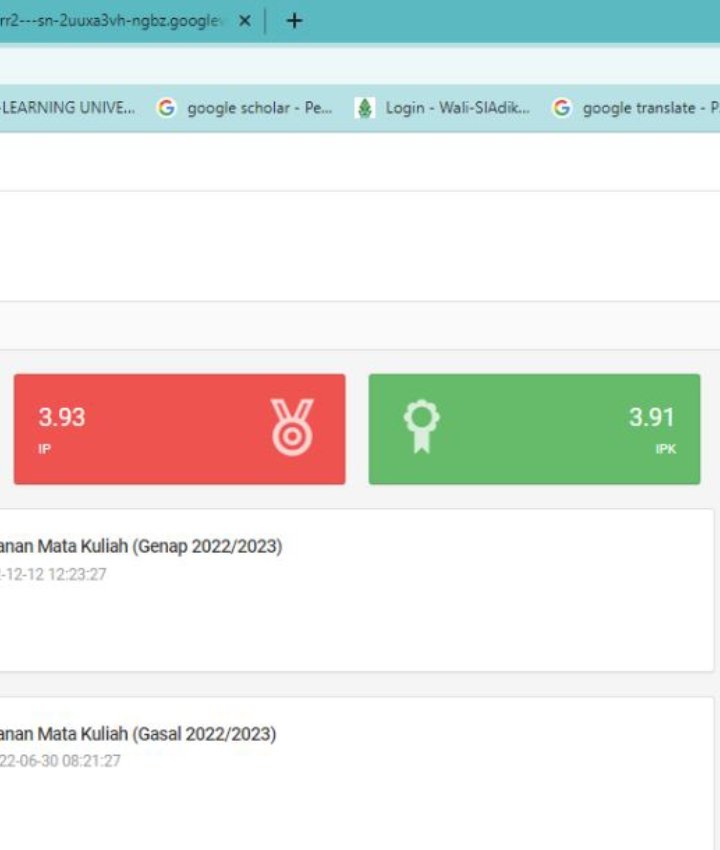Click the Google icon beside google scholar
720x850 pixels.
click(166, 107)
